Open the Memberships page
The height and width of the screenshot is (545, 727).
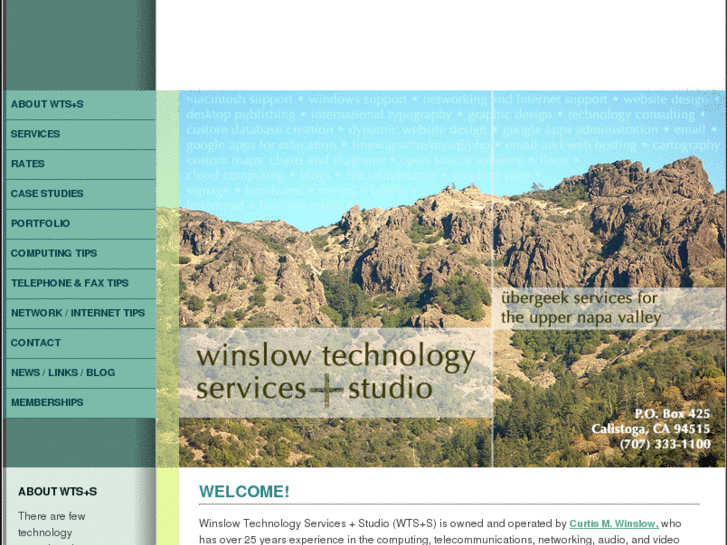(81, 403)
